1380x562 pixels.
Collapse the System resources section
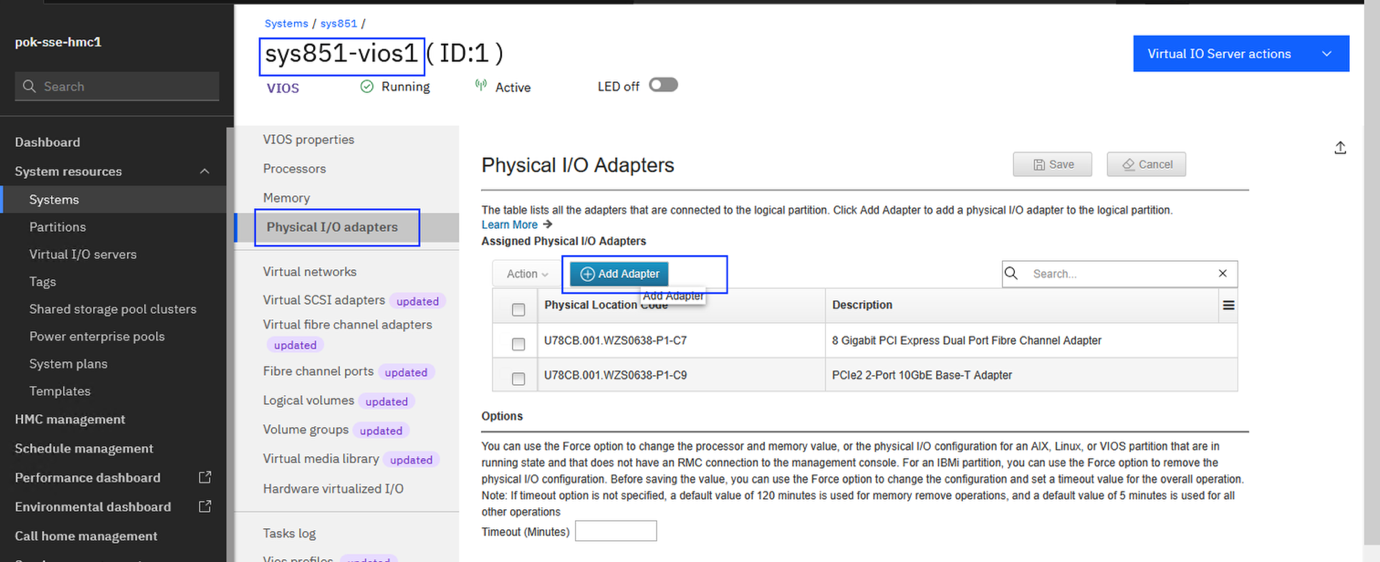coord(204,171)
